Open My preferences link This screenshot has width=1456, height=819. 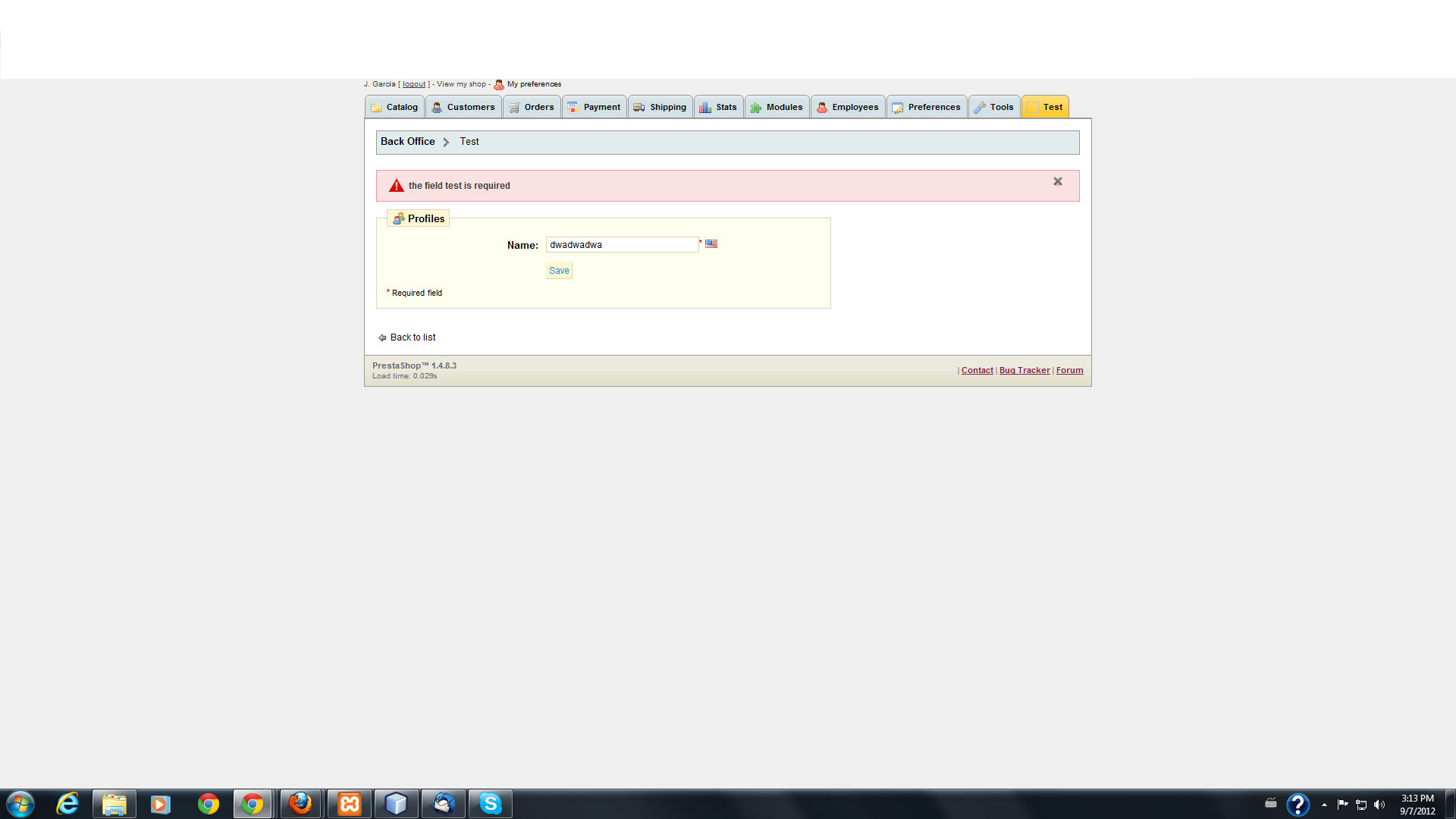pyautogui.click(x=534, y=84)
